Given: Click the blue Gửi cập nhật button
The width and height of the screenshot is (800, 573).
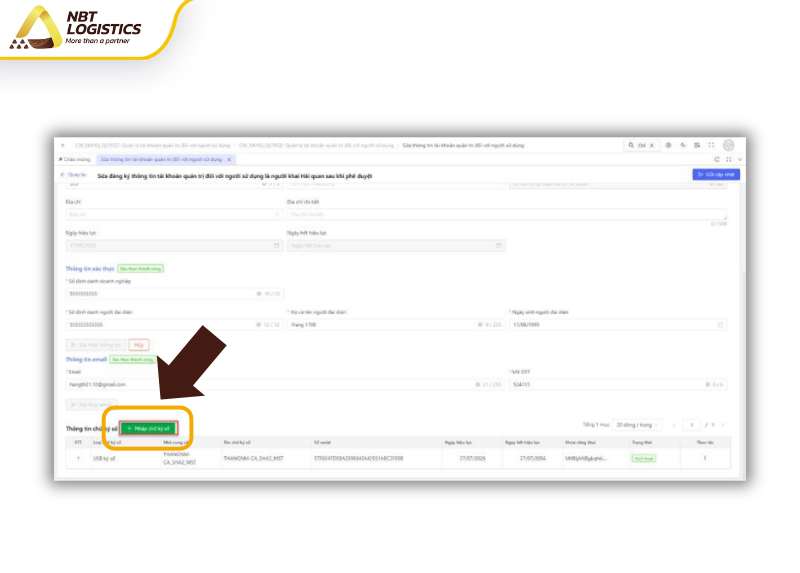Looking at the screenshot, I should coord(716,175).
